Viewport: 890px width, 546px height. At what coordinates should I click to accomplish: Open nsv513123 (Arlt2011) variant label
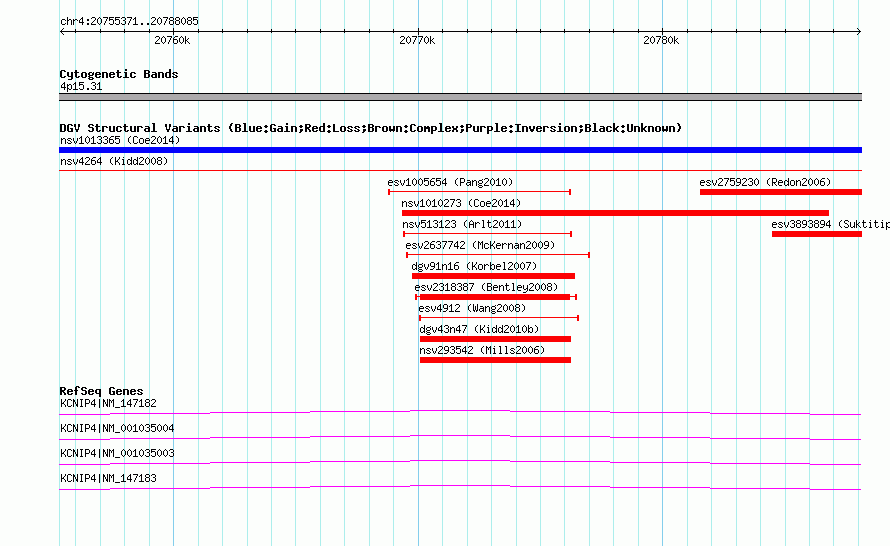click(x=462, y=224)
